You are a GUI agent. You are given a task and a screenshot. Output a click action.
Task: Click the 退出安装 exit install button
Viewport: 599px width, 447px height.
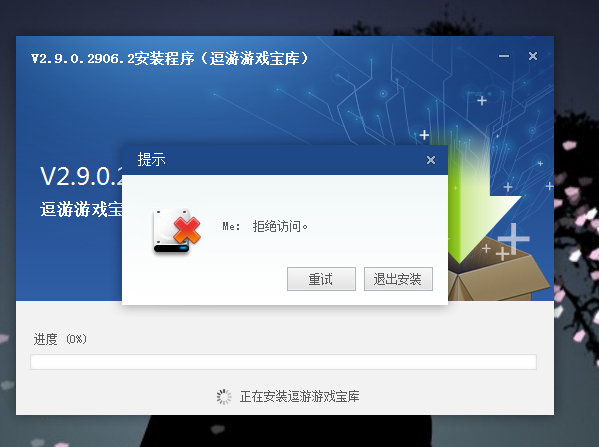(x=398, y=279)
